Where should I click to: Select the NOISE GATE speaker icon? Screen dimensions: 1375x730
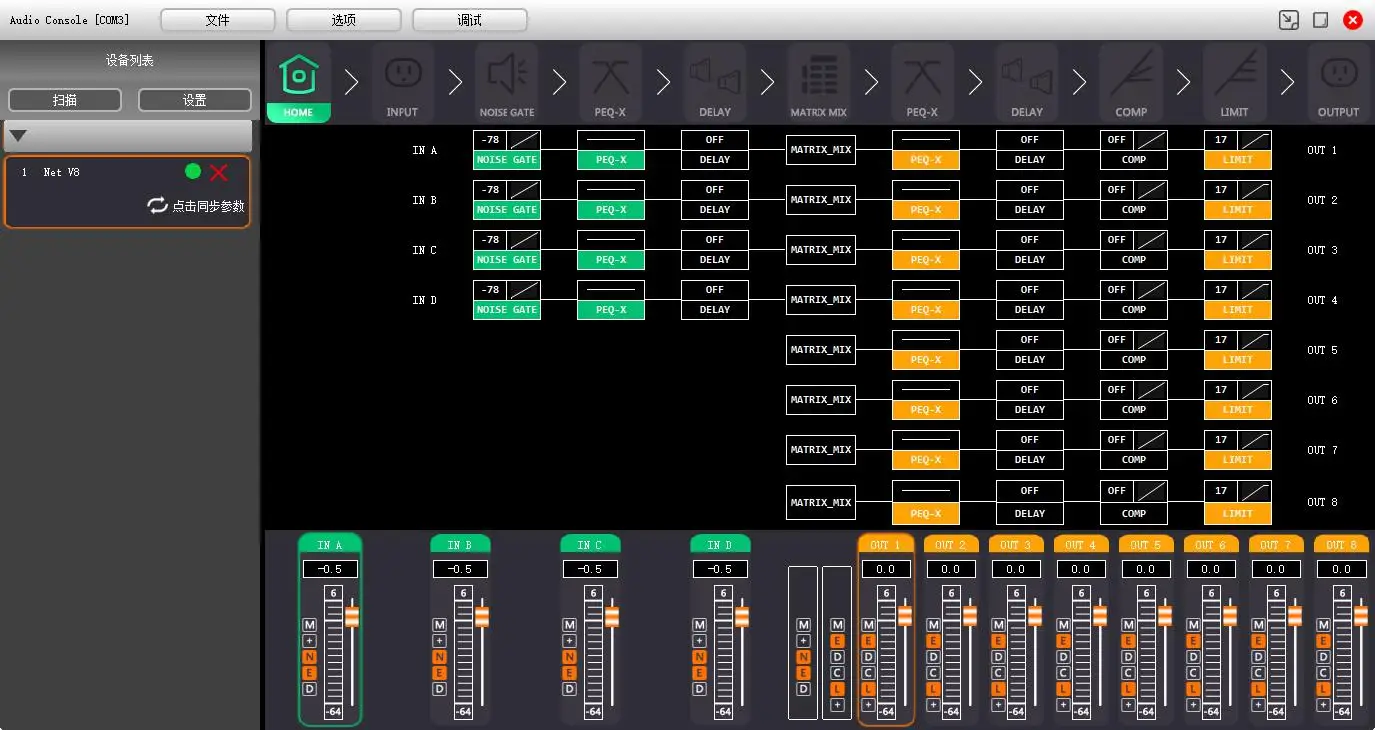507,76
